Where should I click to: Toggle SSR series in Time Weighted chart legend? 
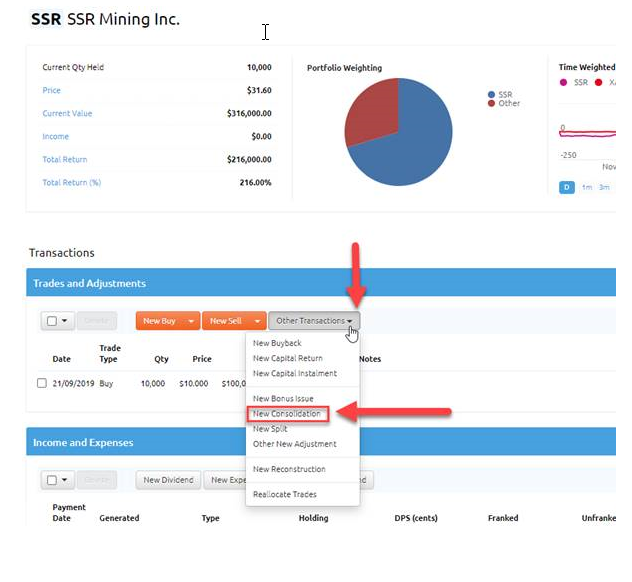563,83
